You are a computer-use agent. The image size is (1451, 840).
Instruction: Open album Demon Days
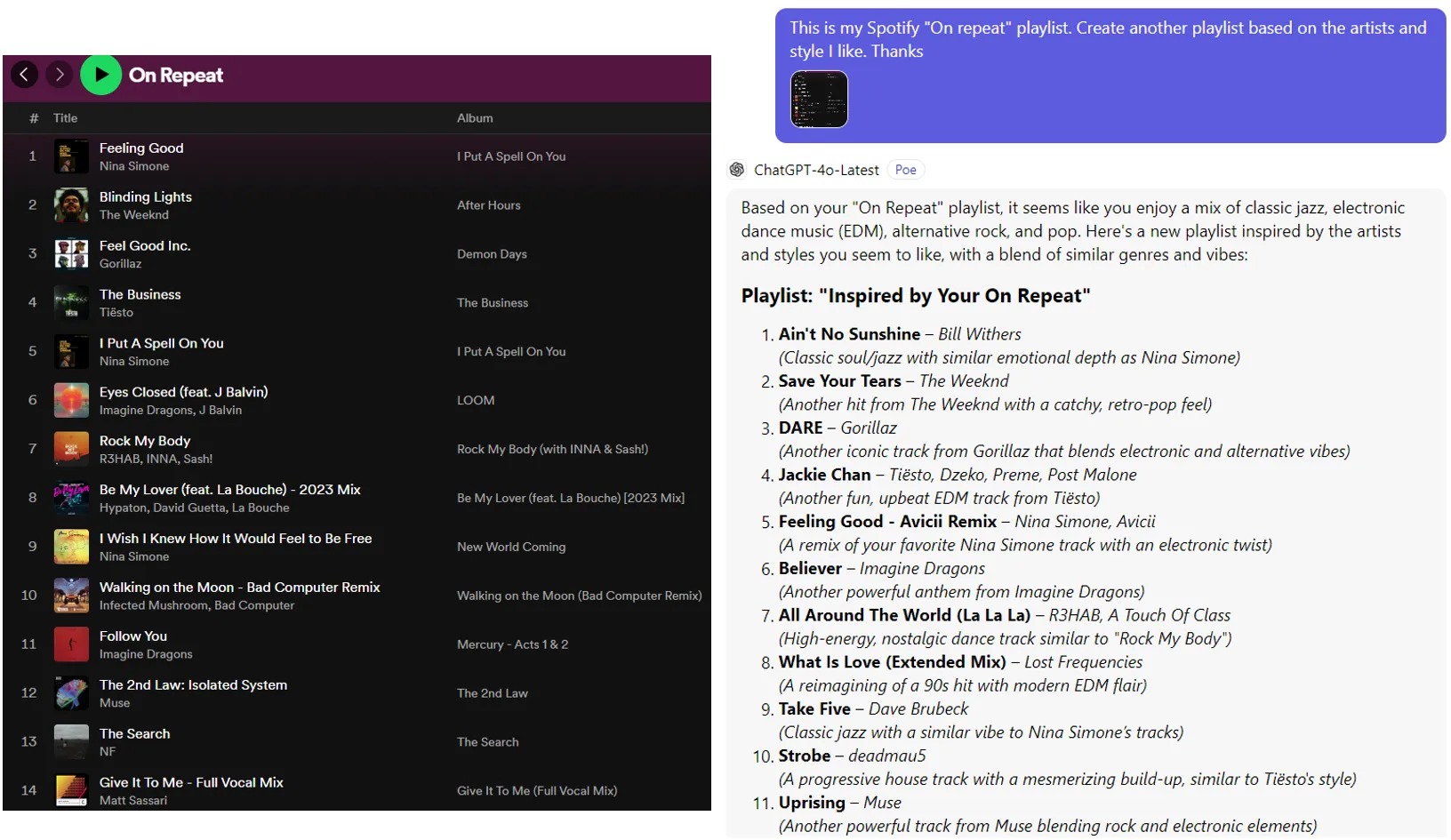pyautogui.click(x=492, y=254)
